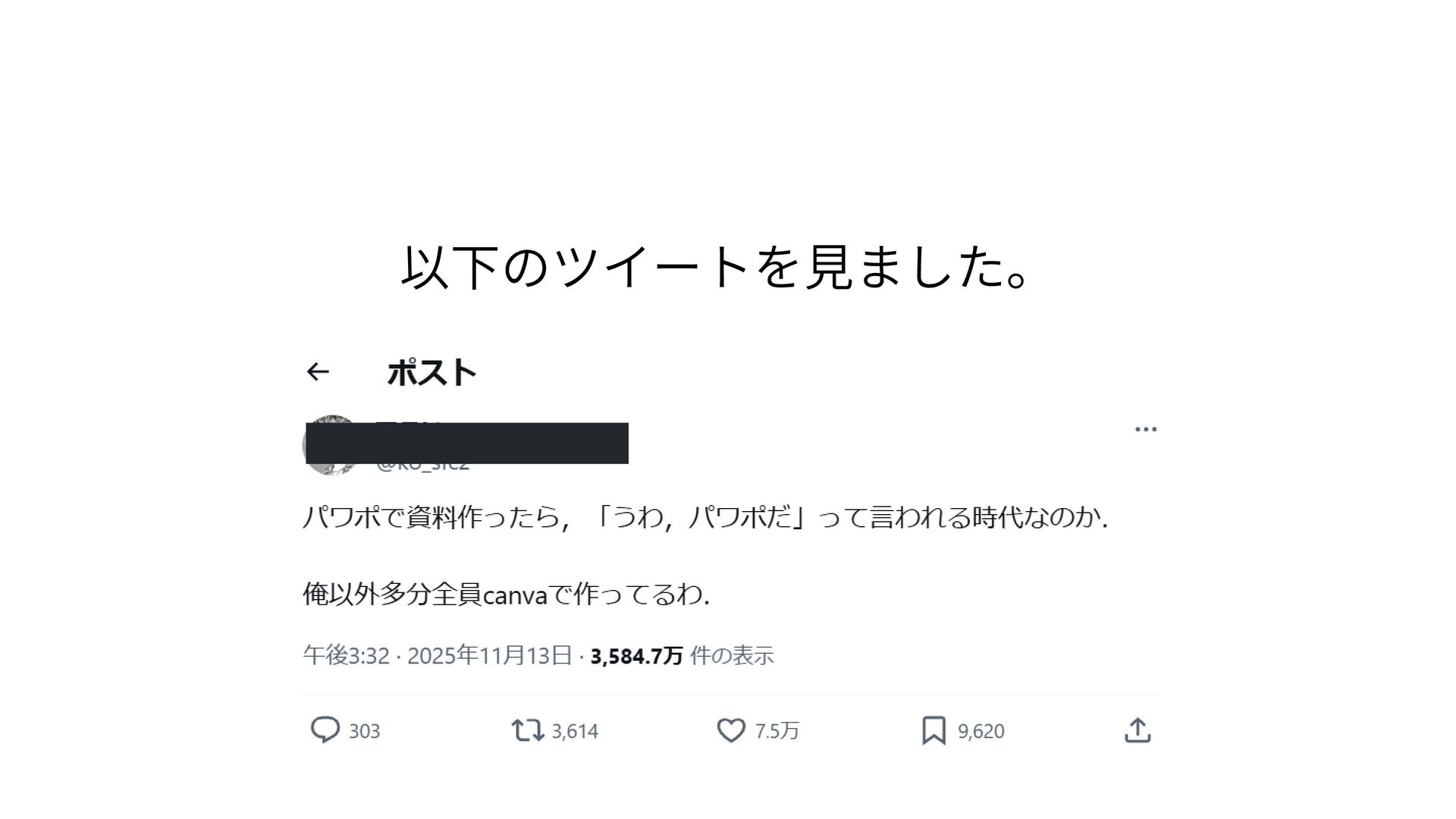
Task: Click the back arrow beside ポスト
Action: [318, 372]
